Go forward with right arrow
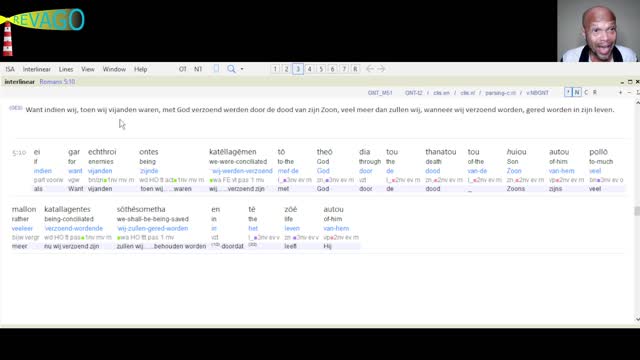Image resolution: width=640 pixels, height=360 pixels. (x=381, y=69)
